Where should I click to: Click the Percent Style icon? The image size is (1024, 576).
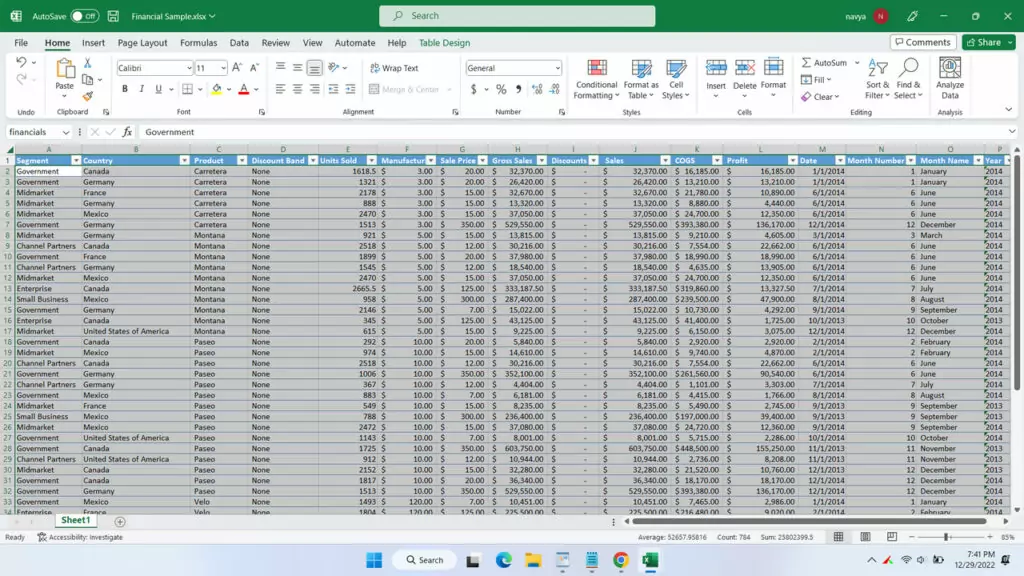click(x=501, y=89)
